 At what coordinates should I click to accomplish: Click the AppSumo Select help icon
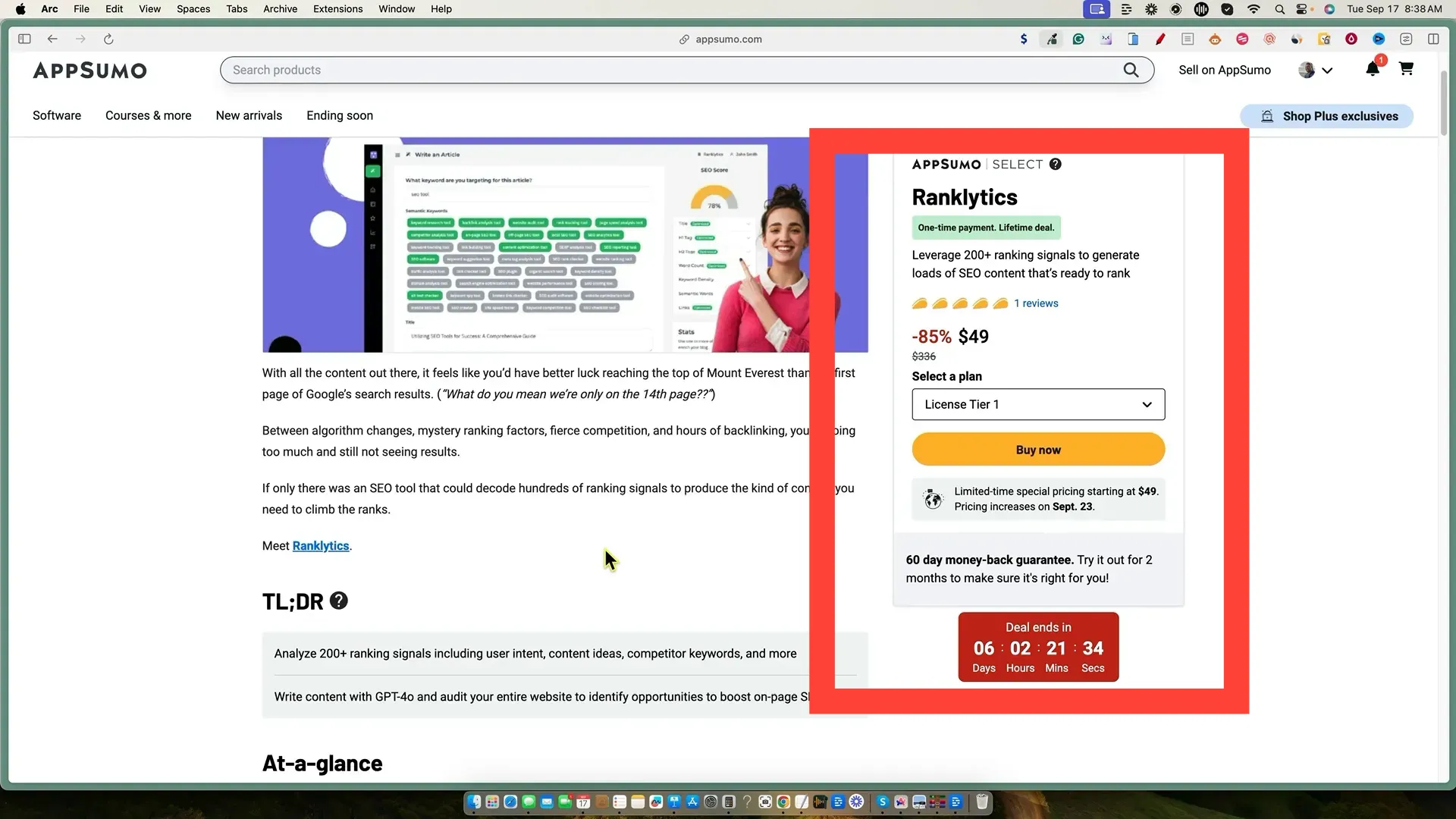click(x=1056, y=165)
